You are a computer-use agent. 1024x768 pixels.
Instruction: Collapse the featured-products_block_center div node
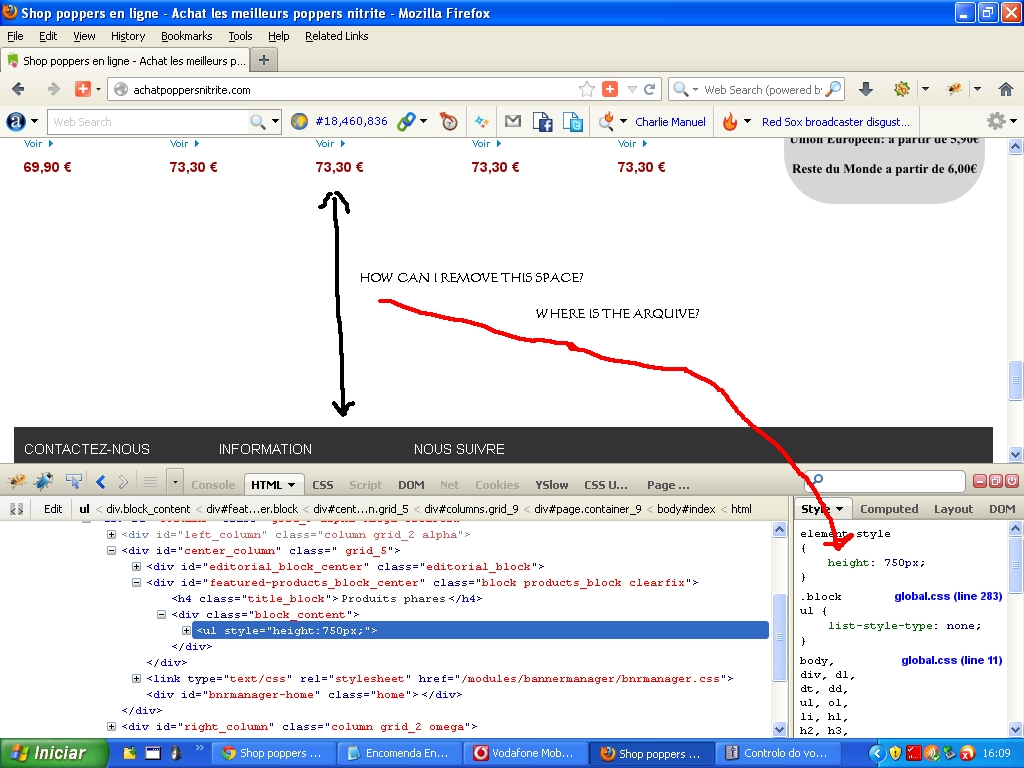(136, 583)
